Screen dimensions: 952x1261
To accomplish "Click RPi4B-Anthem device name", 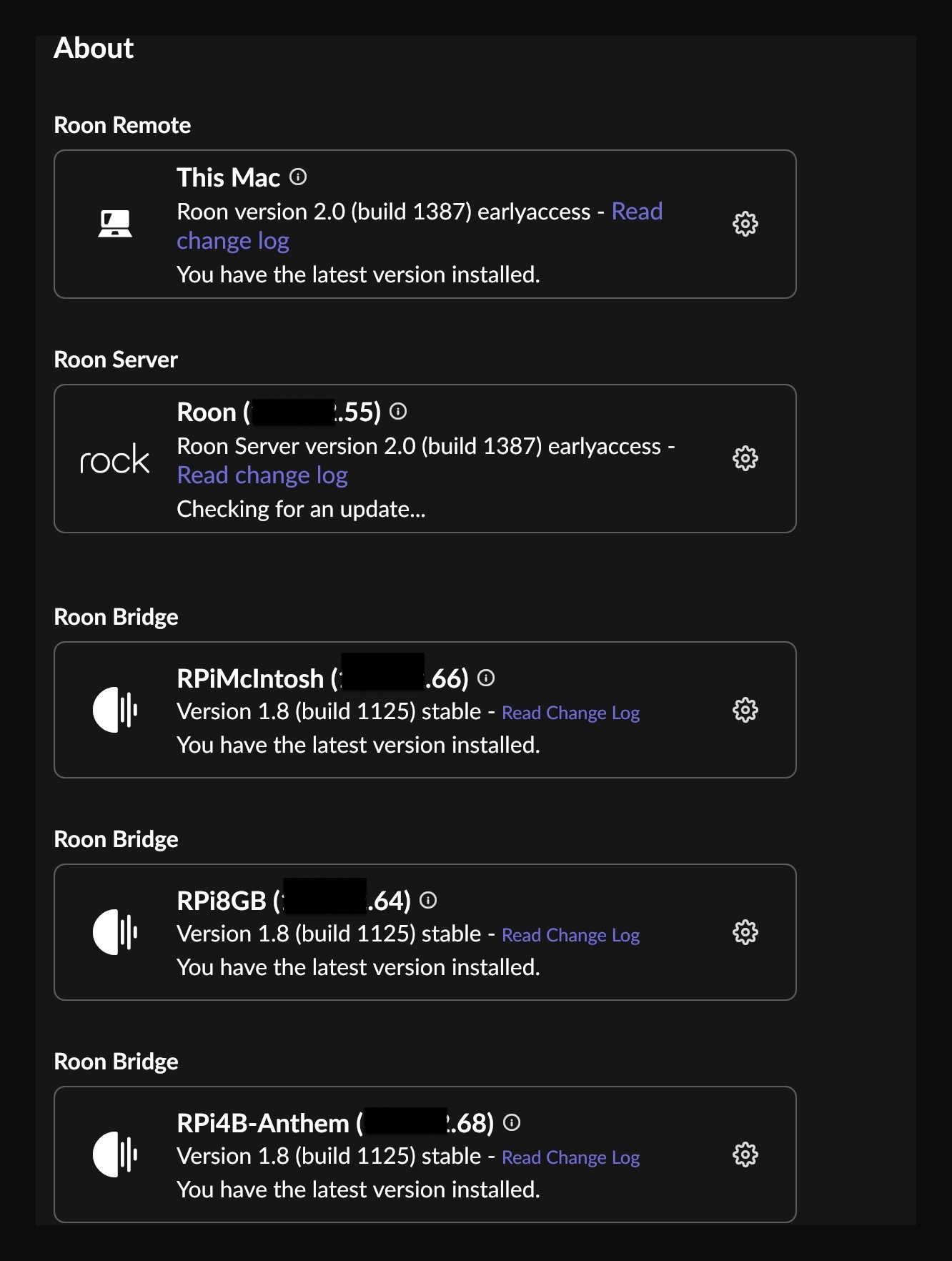I will (x=263, y=1123).
